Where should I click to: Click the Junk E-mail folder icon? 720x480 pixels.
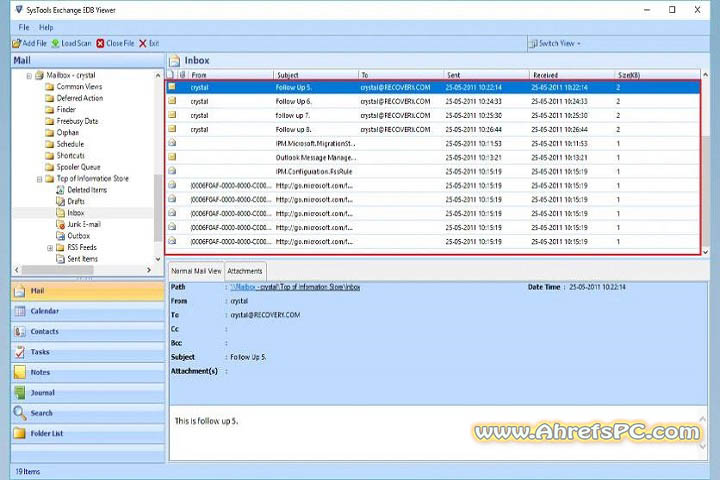point(60,224)
